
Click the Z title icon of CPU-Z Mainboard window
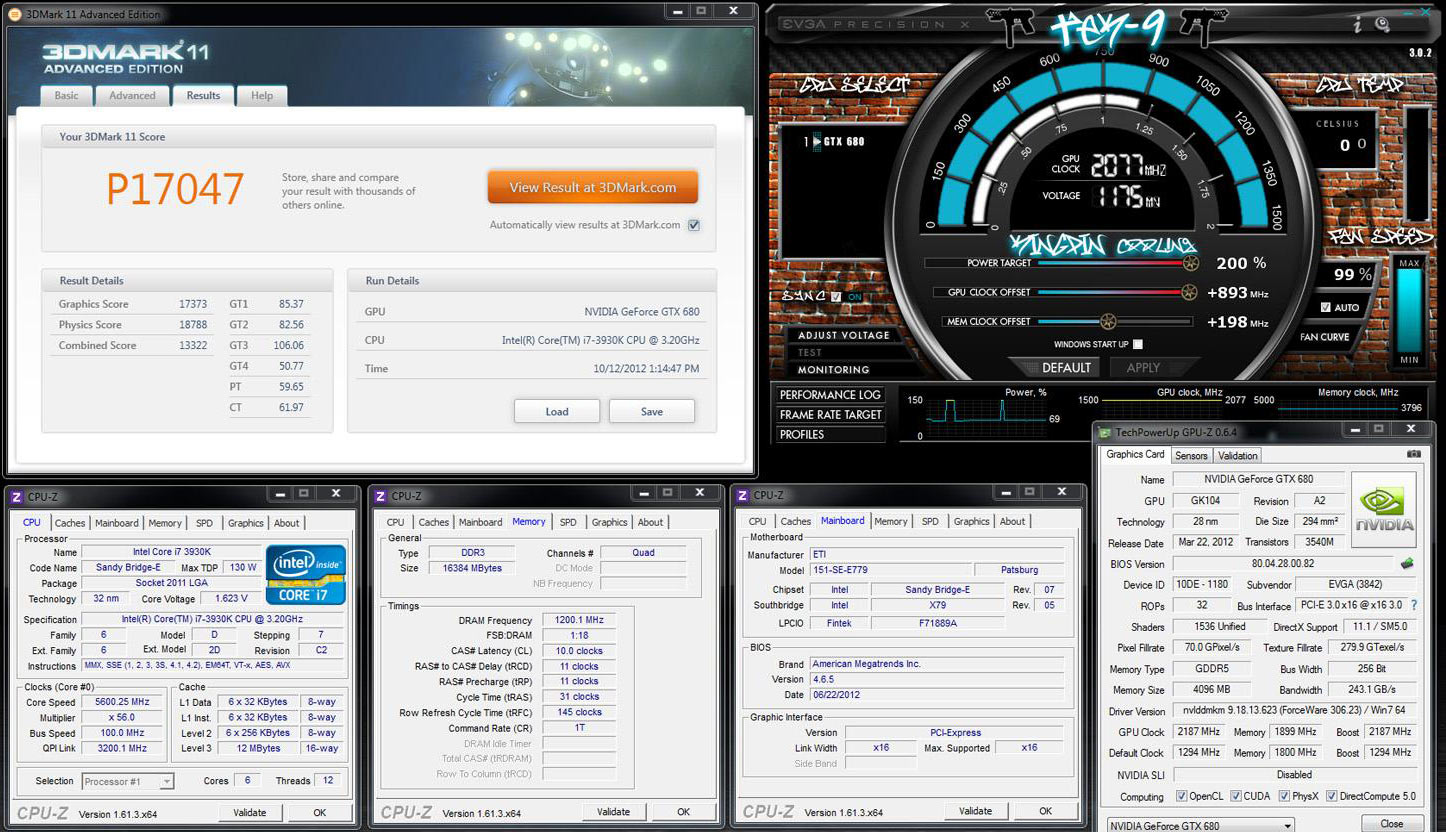743,495
